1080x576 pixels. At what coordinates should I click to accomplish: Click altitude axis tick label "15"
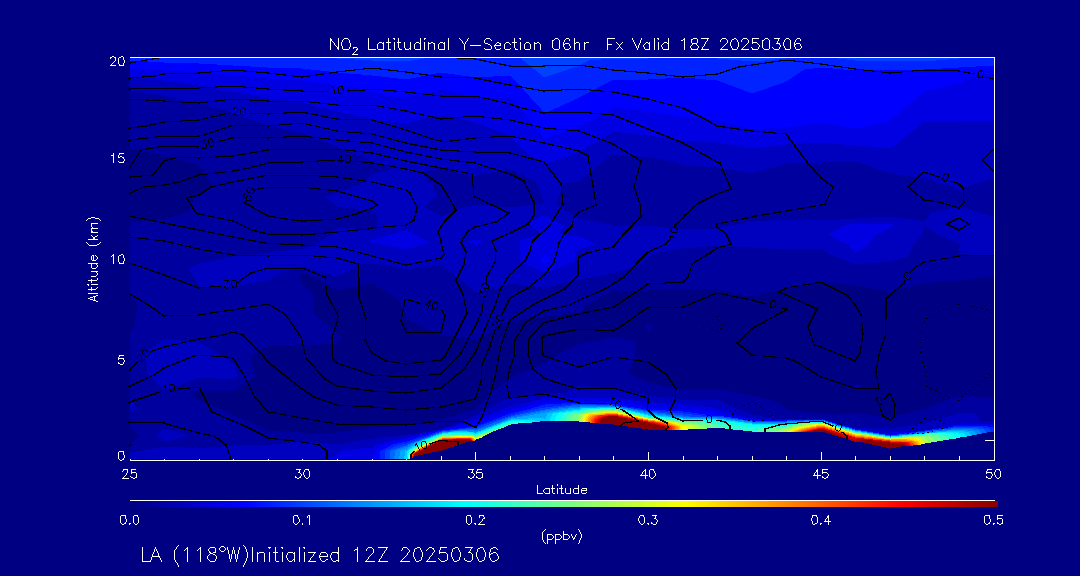(x=118, y=158)
